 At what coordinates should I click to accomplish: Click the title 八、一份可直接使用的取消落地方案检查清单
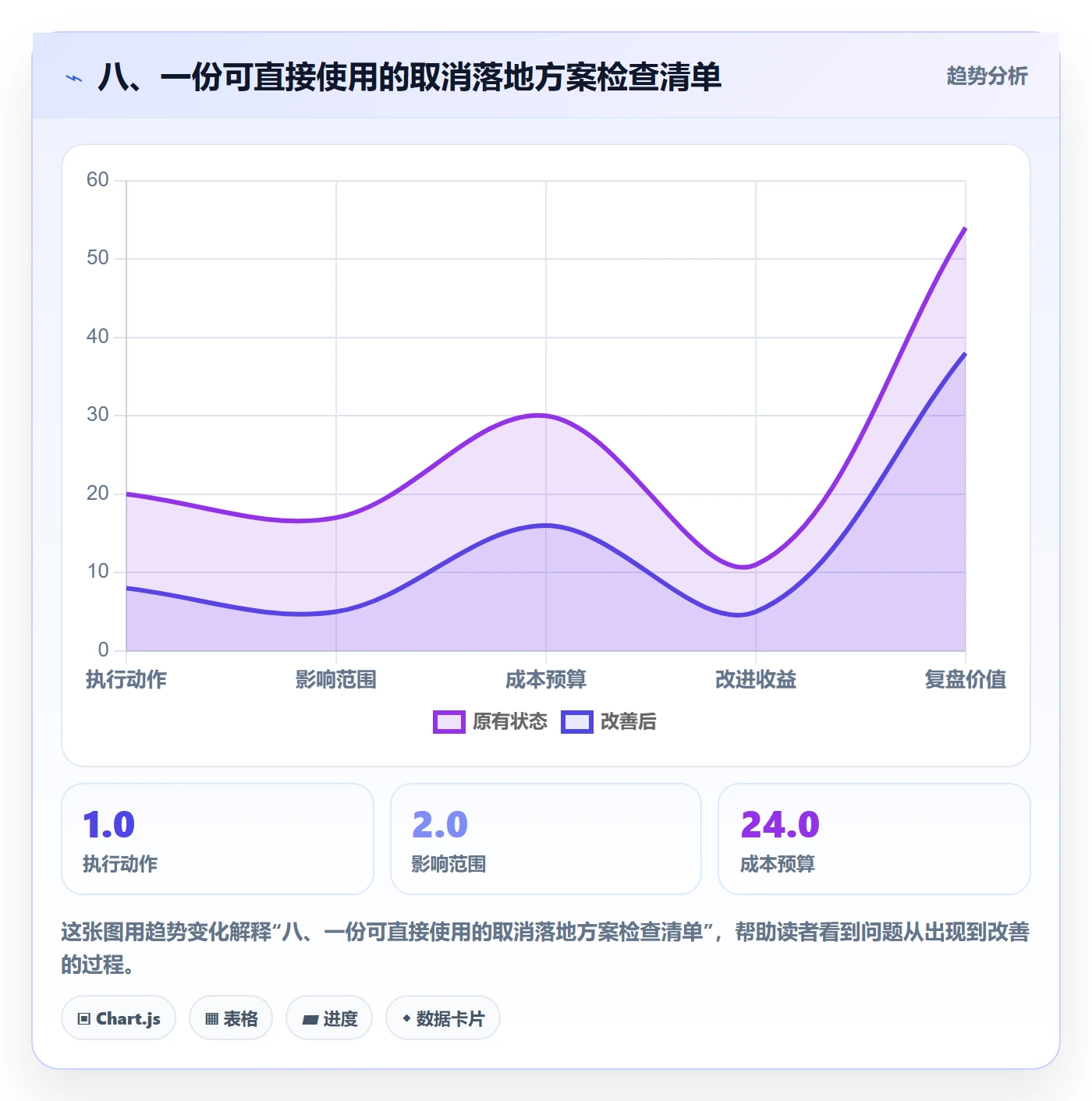(x=409, y=77)
